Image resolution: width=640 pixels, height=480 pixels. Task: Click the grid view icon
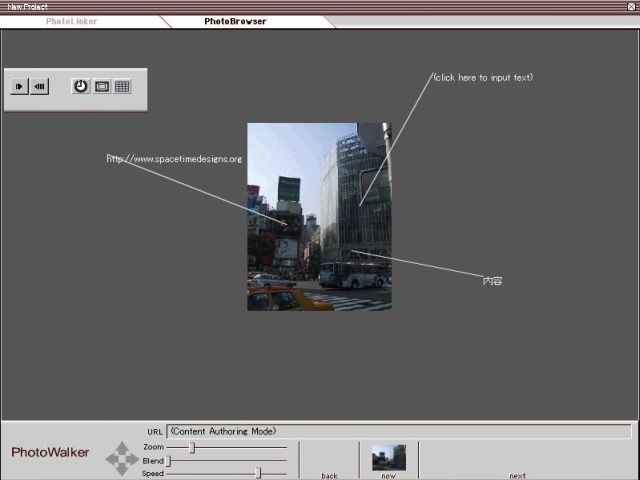click(122, 87)
